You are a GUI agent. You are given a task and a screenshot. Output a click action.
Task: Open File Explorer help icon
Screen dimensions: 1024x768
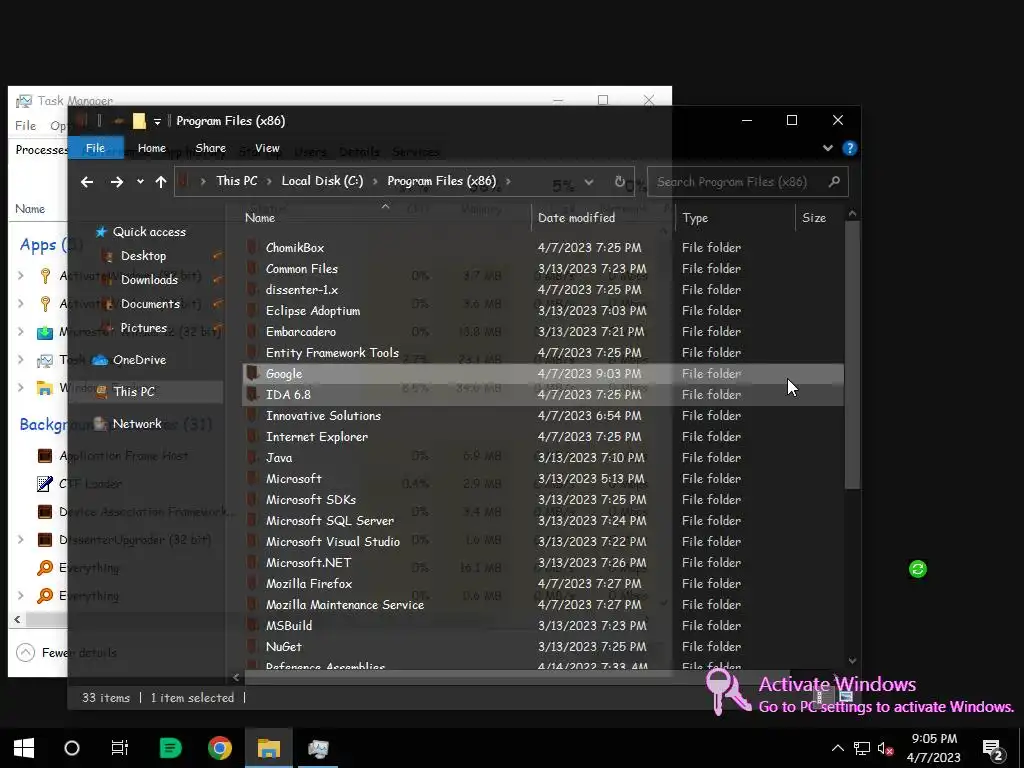850,148
